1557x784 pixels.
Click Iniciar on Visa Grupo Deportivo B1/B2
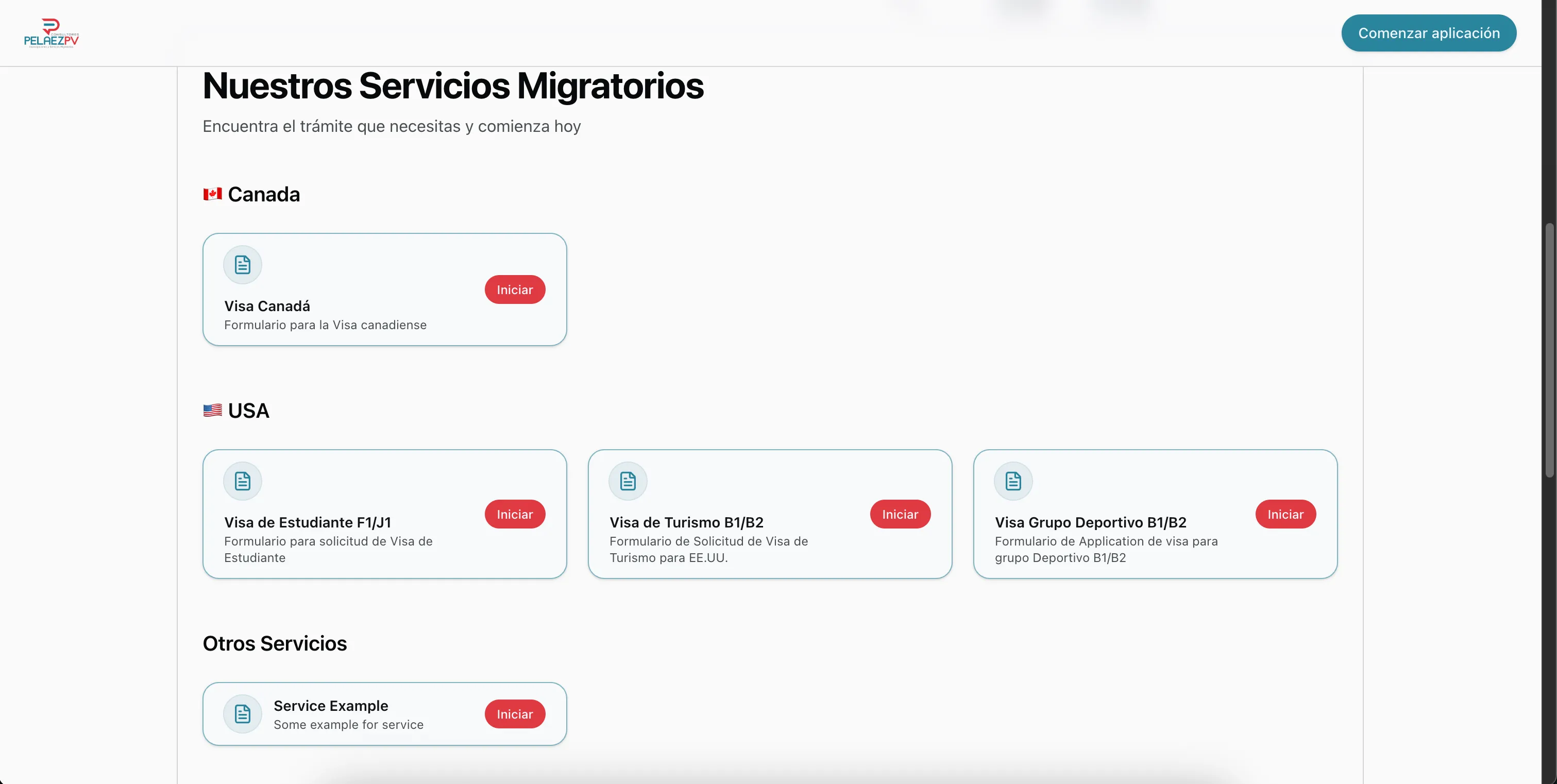coord(1285,514)
